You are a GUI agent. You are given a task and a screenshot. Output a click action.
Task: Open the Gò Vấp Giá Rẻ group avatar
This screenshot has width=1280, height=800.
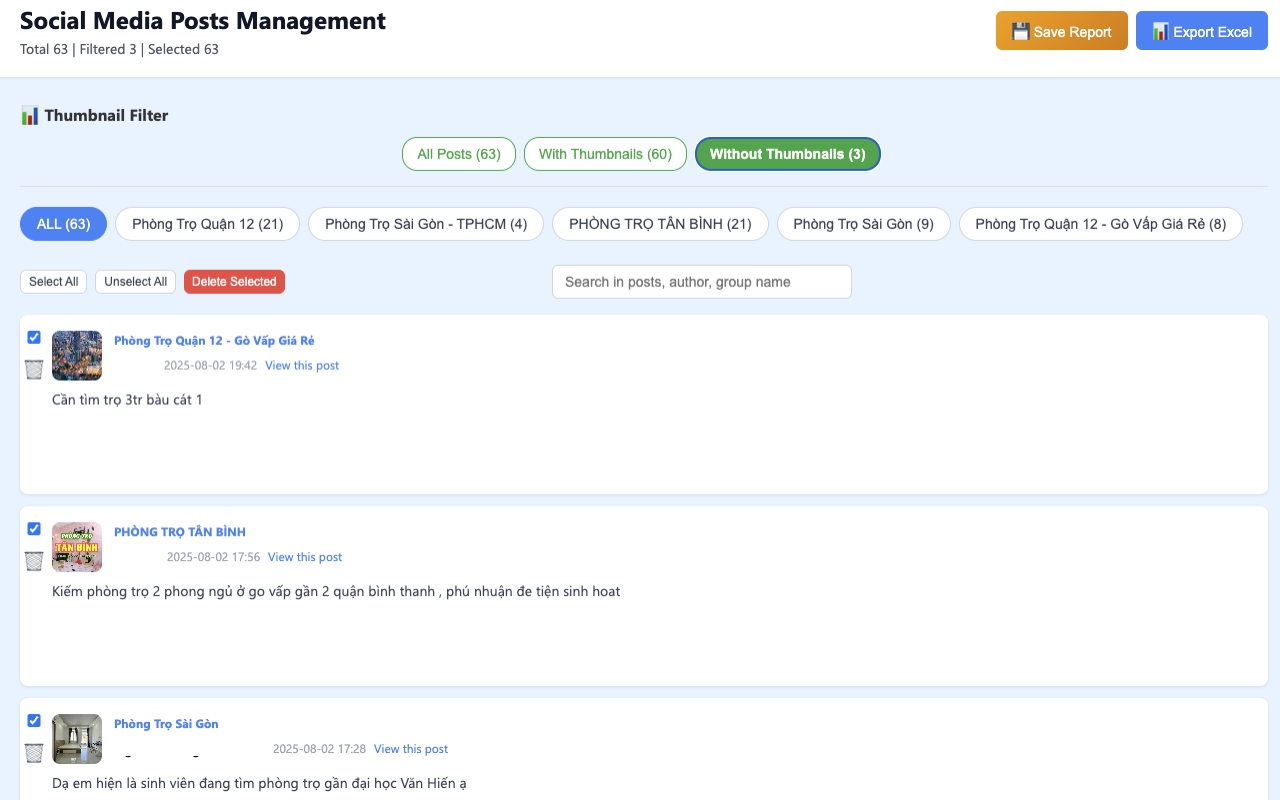pyautogui.click(x=77, y=356)
